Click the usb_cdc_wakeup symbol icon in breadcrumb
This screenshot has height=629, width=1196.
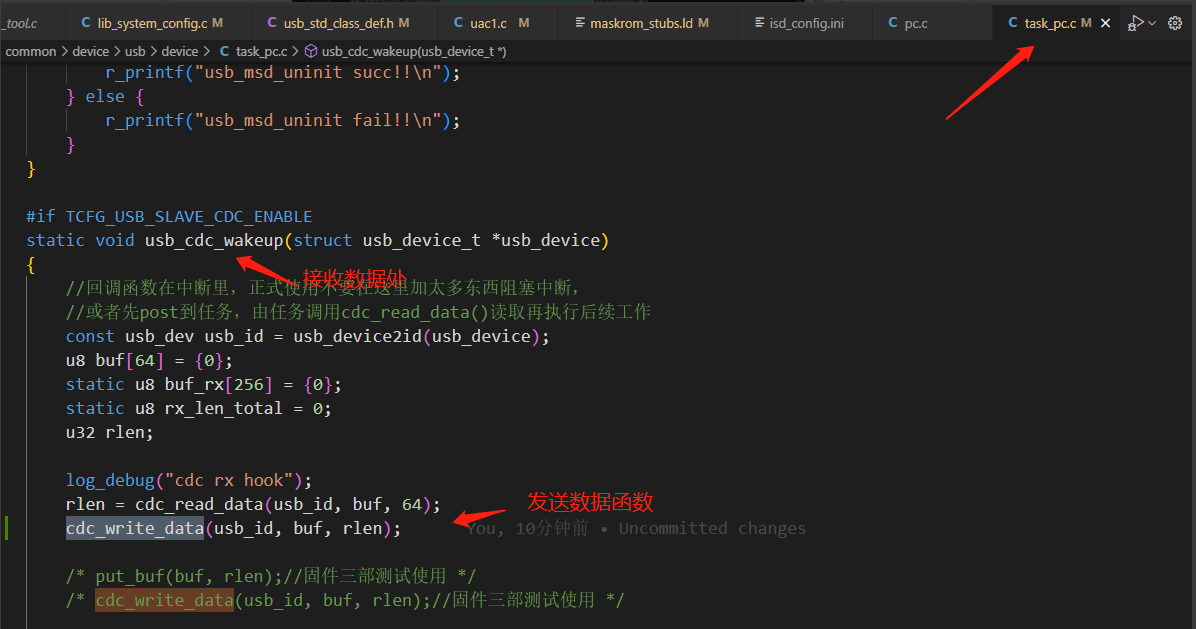coord(310,51)
